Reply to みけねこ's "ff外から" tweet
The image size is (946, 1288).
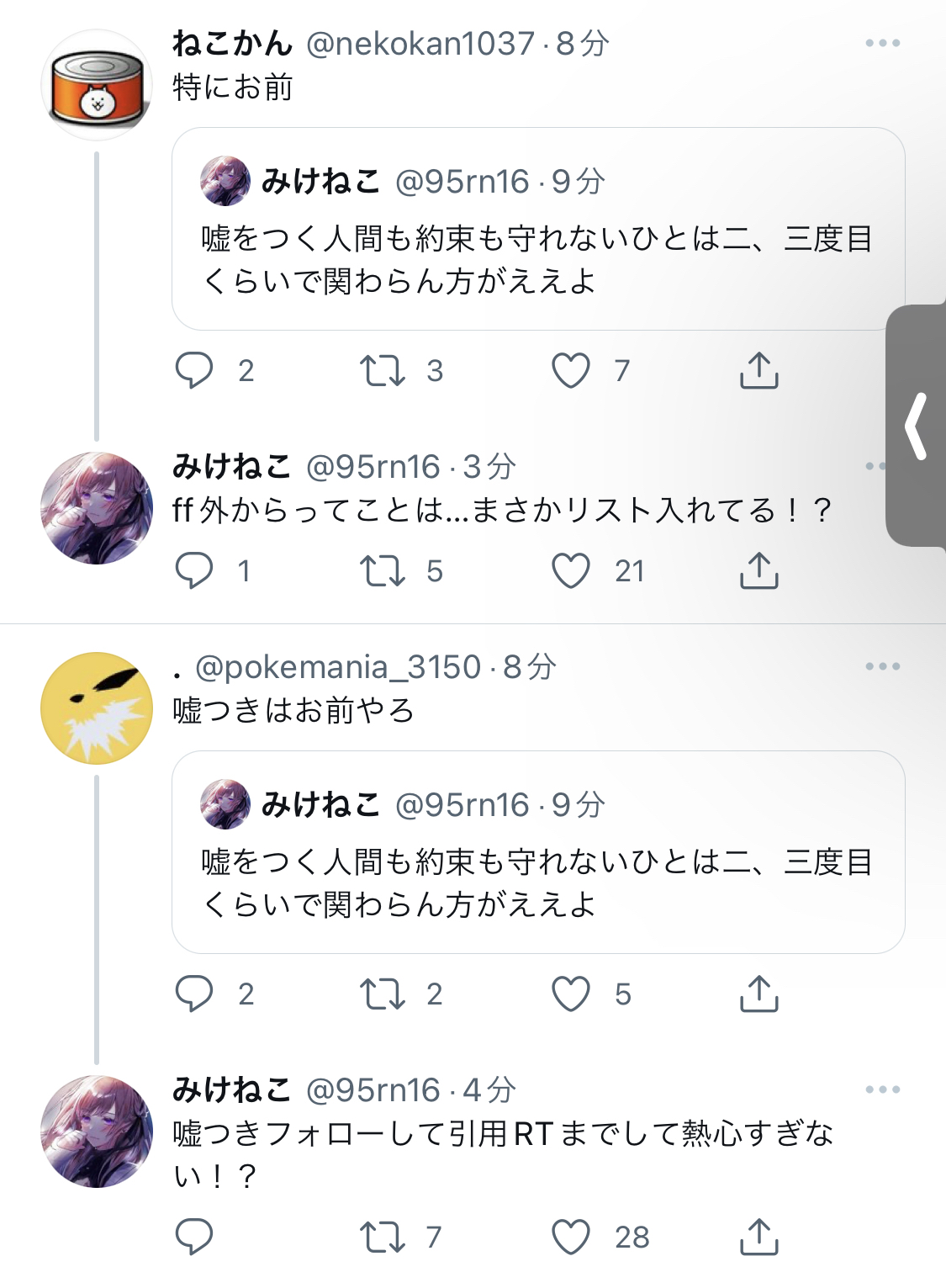(x=194, y=571)
